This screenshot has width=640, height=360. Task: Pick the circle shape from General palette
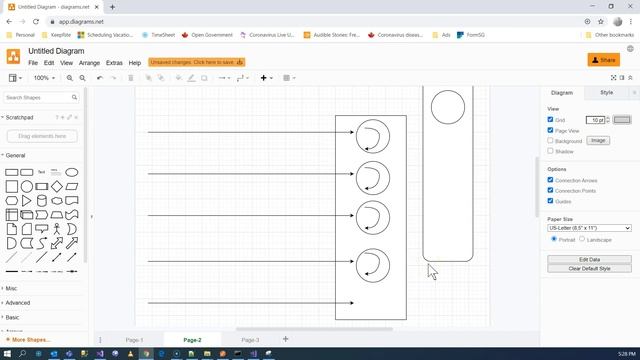(x=27, y=187)
